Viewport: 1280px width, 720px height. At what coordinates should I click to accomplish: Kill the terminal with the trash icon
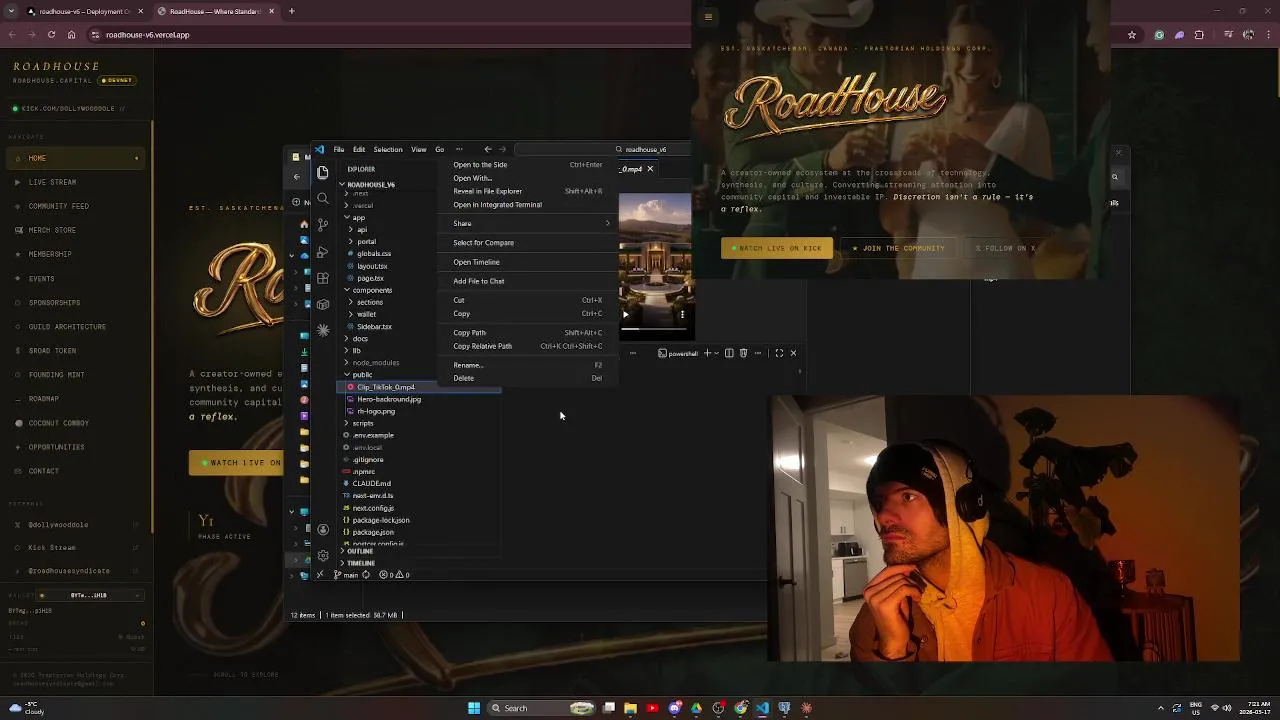tap(743, 353)
